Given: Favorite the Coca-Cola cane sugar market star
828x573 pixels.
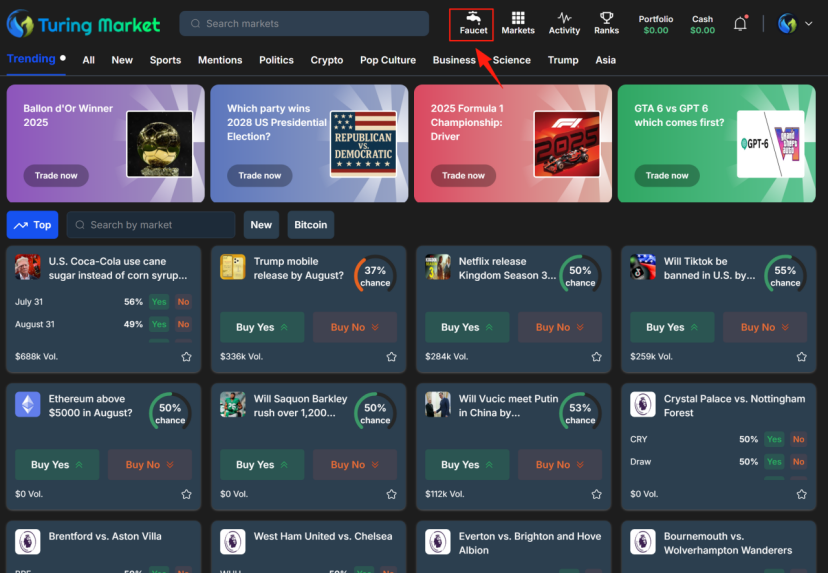Looking at the screenshot, I should 186,356.
